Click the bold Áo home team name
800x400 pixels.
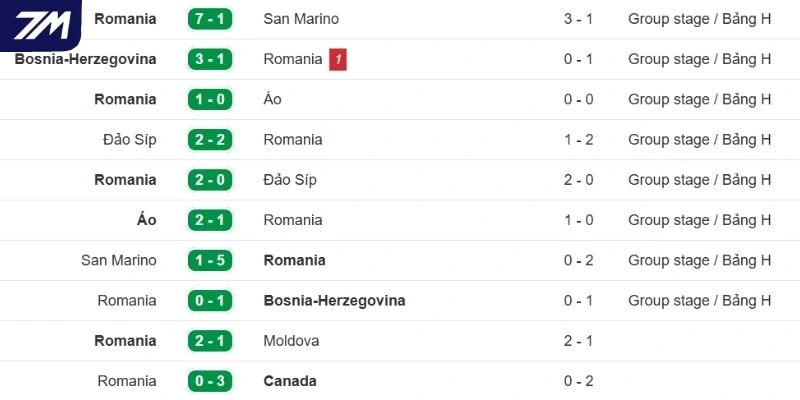(x=147, y=220)
